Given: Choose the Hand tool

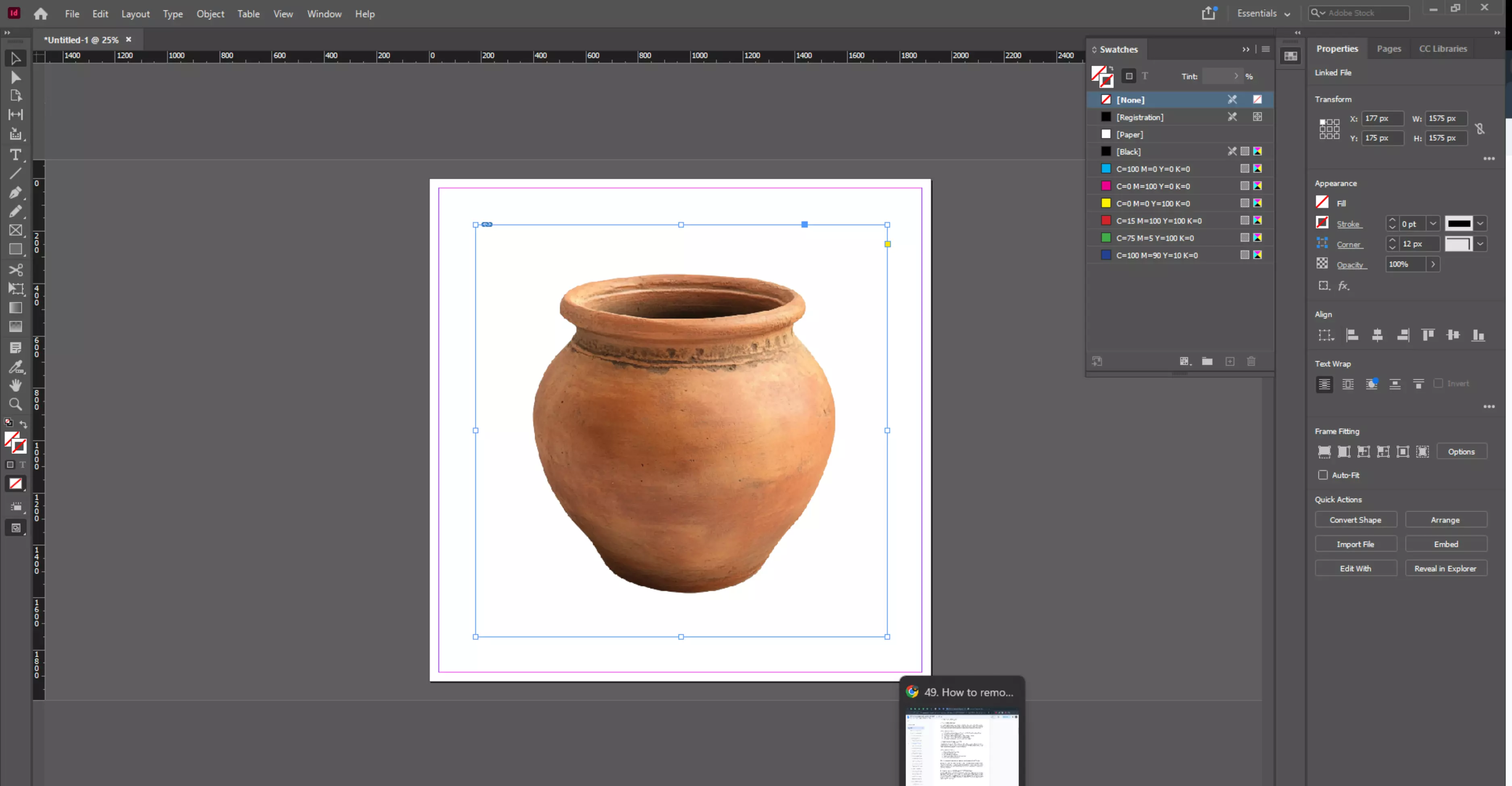Looking at the screenshot, I should [16, 385].
